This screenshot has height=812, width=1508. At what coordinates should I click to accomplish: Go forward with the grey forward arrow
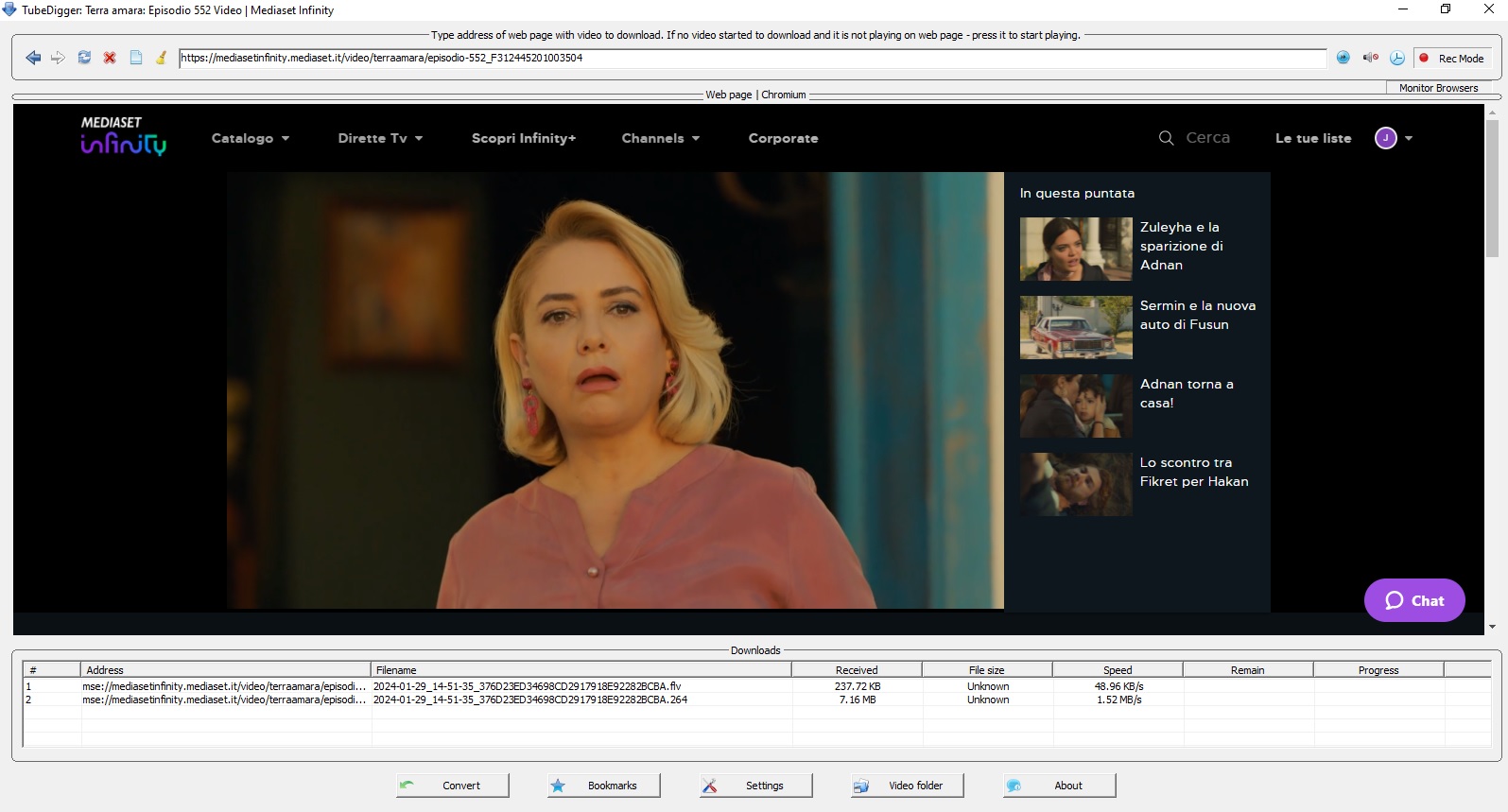59,58
